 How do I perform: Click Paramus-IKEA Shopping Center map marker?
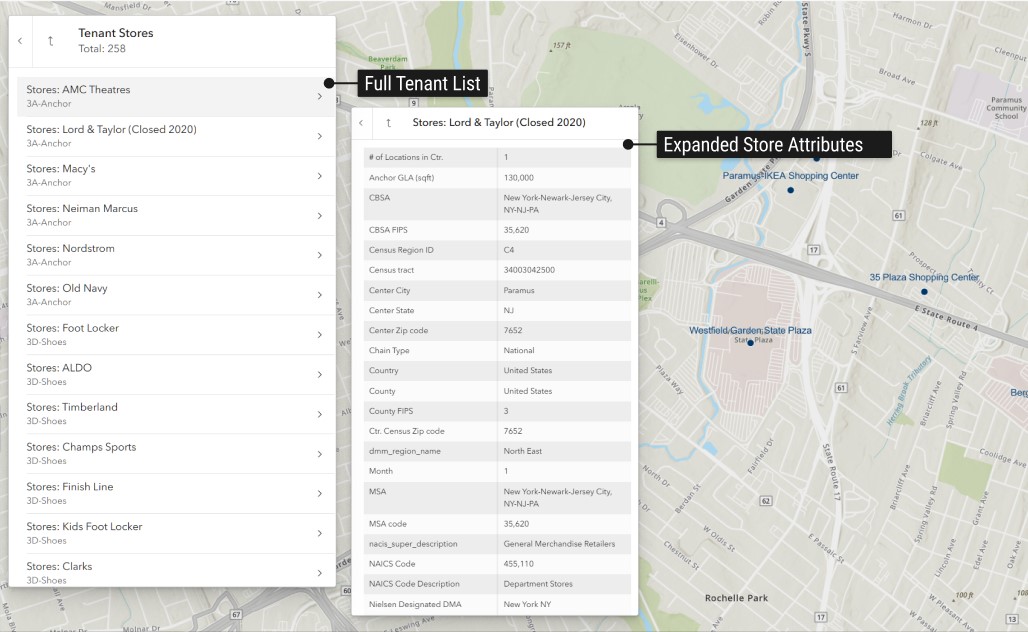(x=790, y=189)
